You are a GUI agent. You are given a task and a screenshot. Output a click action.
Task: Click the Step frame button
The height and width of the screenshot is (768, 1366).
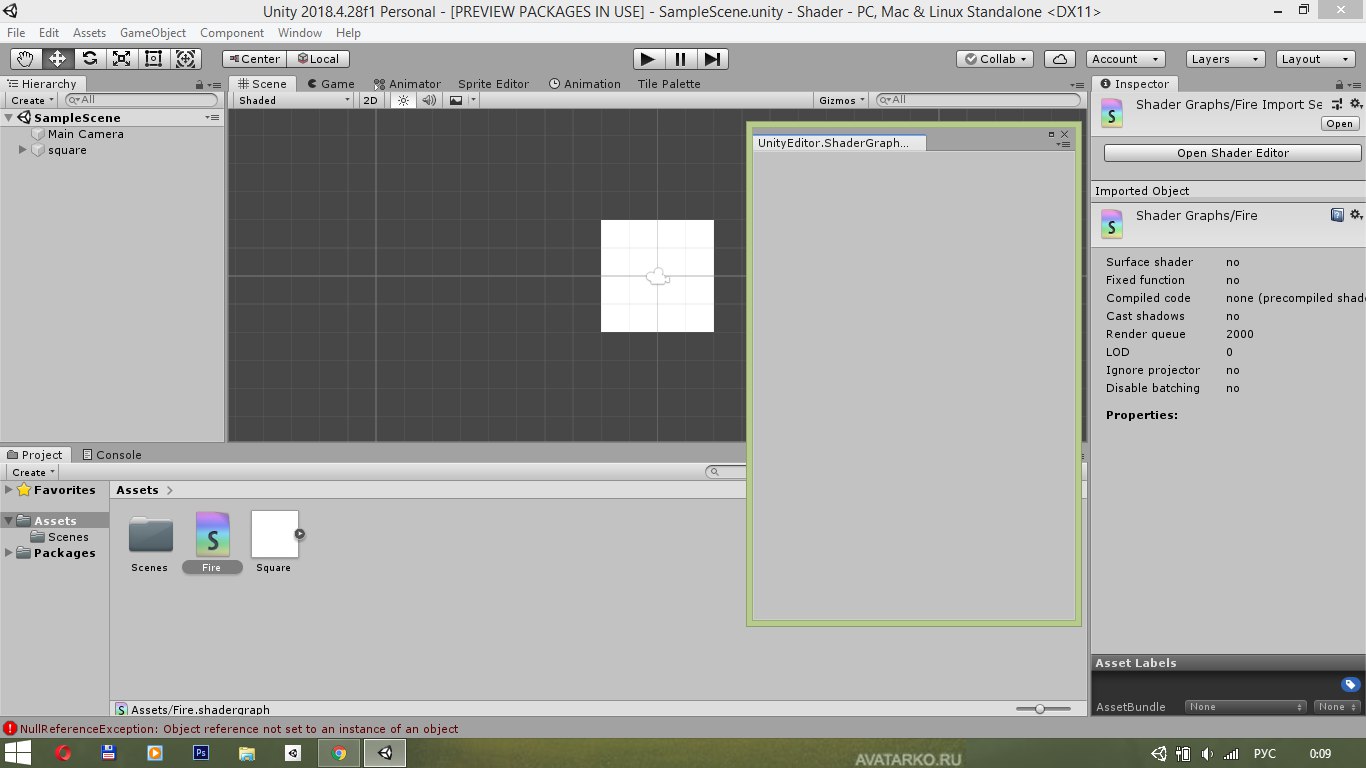711,59
